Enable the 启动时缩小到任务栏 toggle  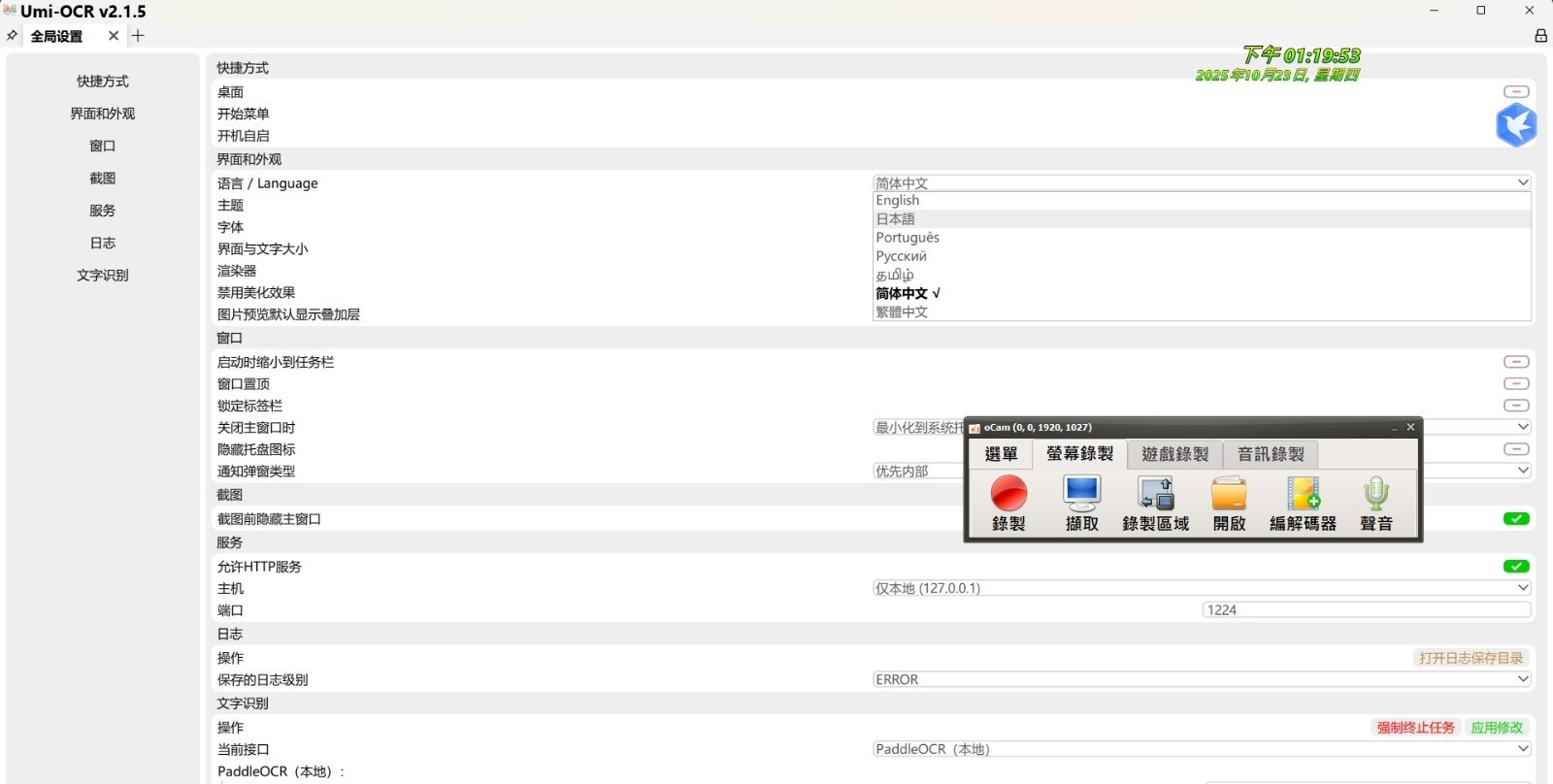tap(1516, 362)
